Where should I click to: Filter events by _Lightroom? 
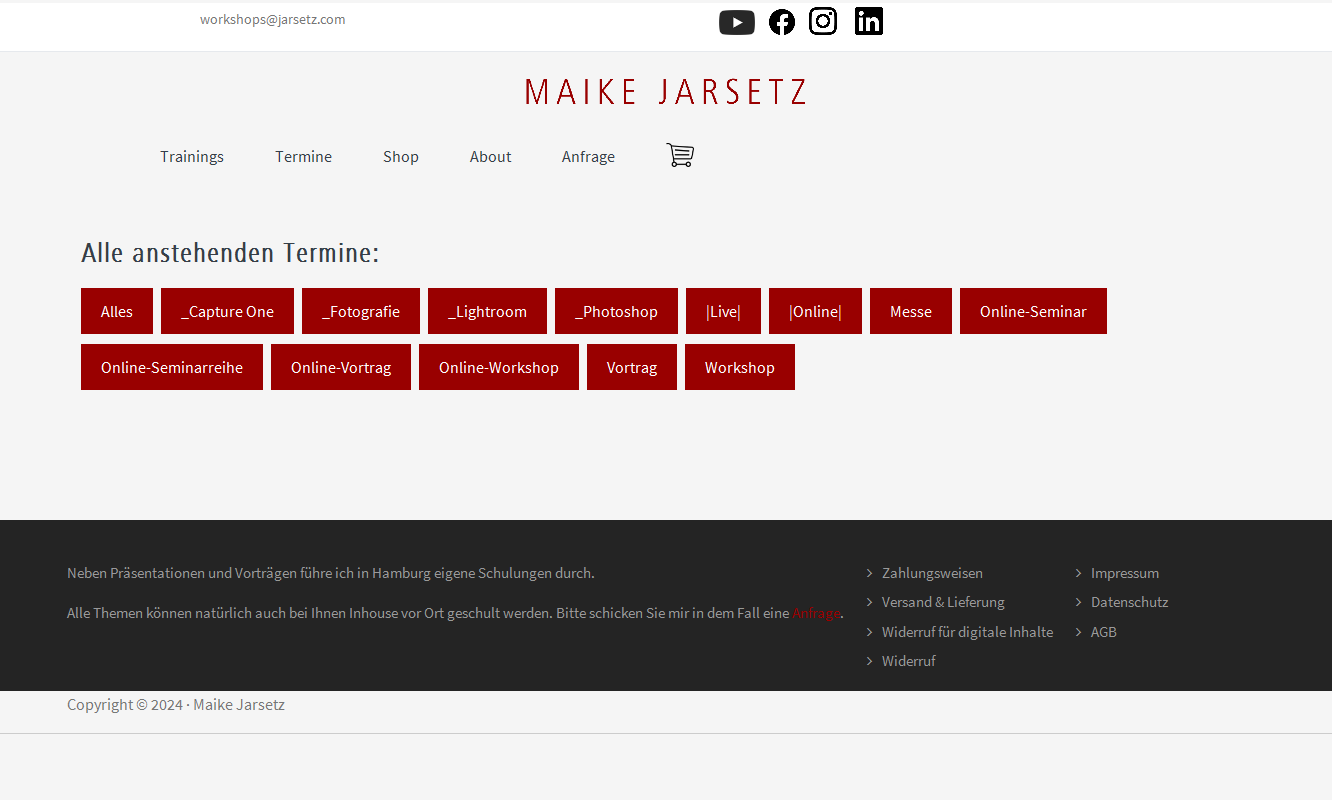[487, 311]
